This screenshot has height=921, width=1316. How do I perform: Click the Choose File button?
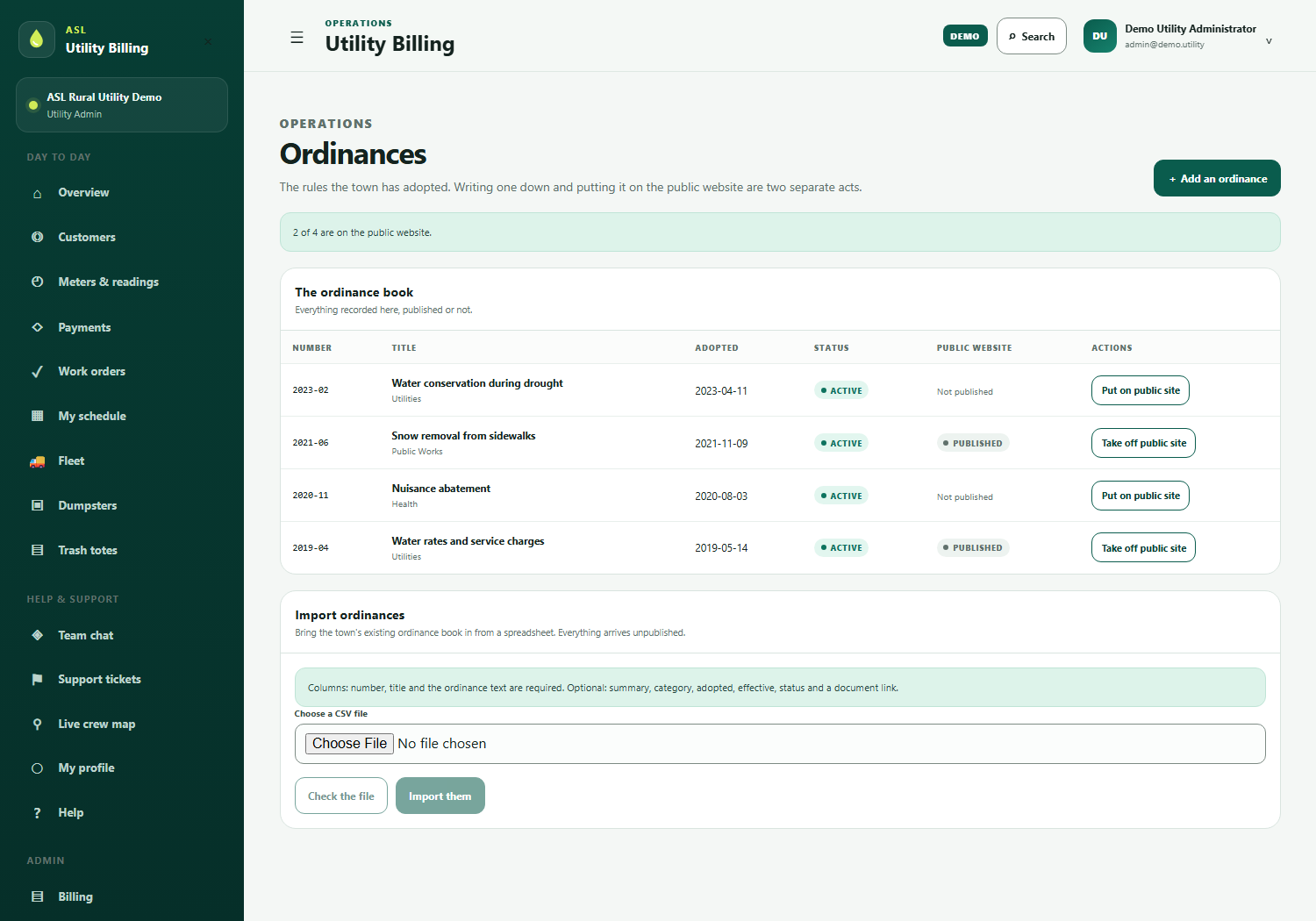click(349, 743)
